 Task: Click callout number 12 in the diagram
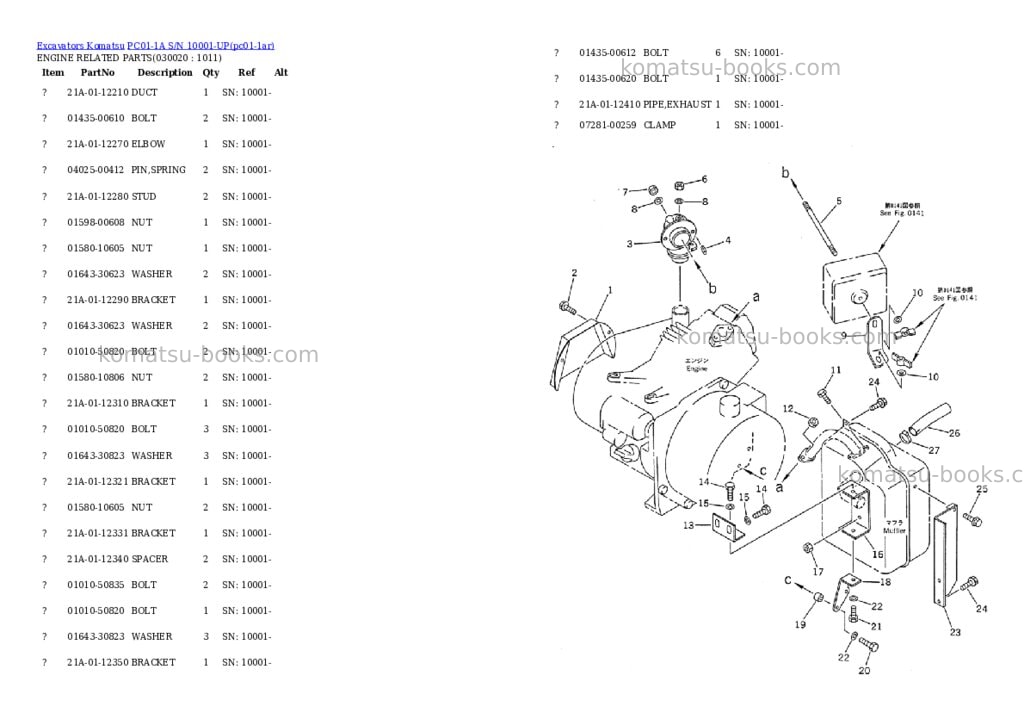[788, 409]
